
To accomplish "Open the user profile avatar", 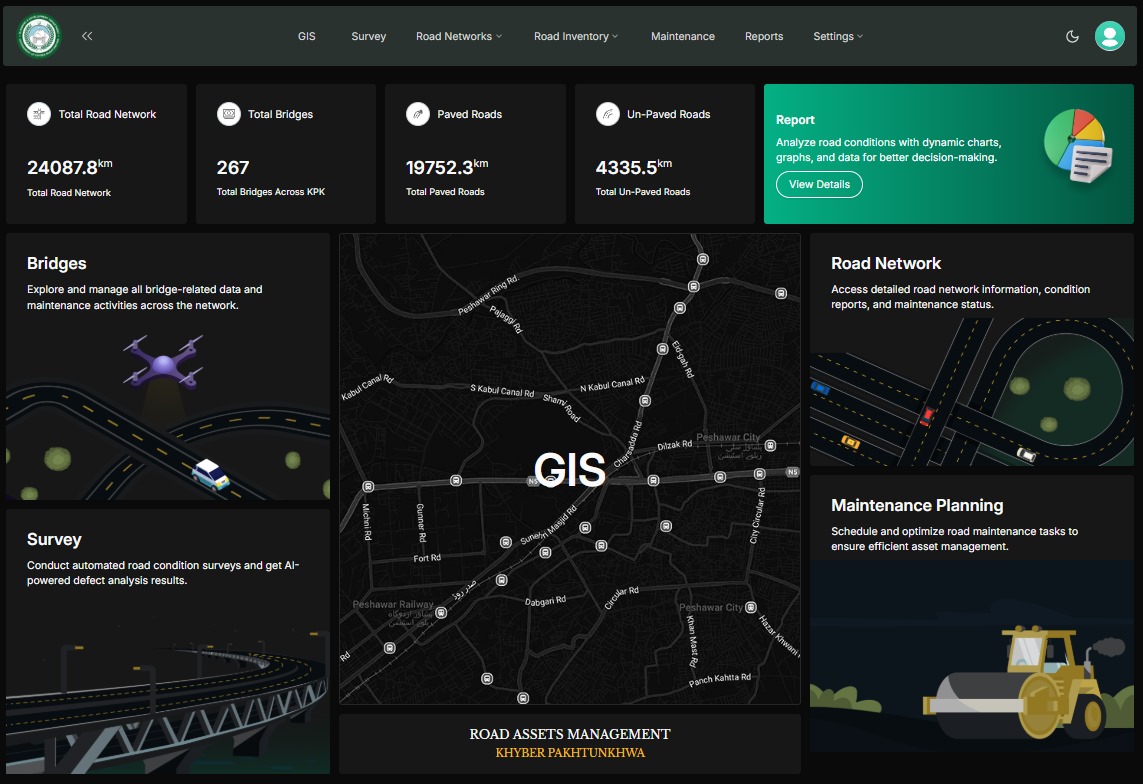I will point(1109,36).
